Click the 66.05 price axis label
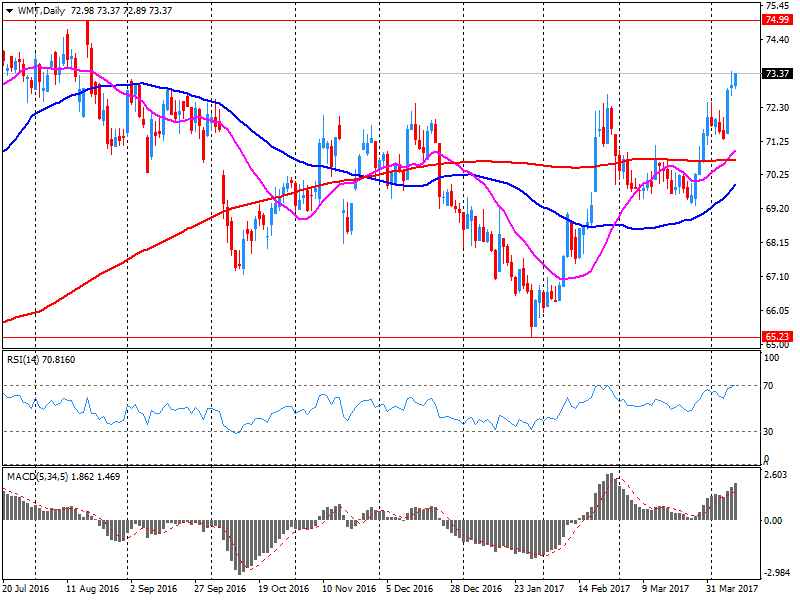This screenshot has width=800, height=600. (777, 311)
